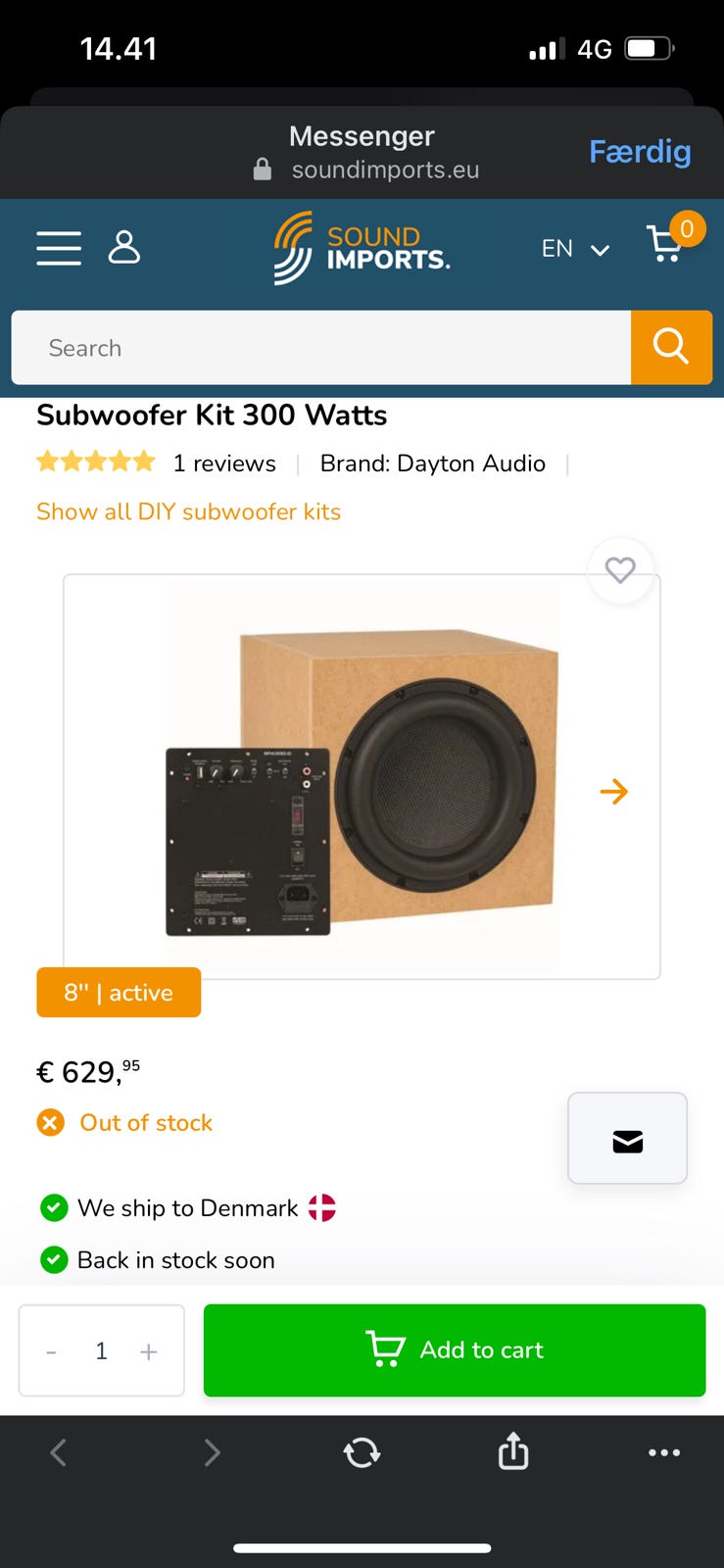Tap the browser share icon
Image resolution: width=724 pixels, height=1568 pixels.
tap(513, 1451)
